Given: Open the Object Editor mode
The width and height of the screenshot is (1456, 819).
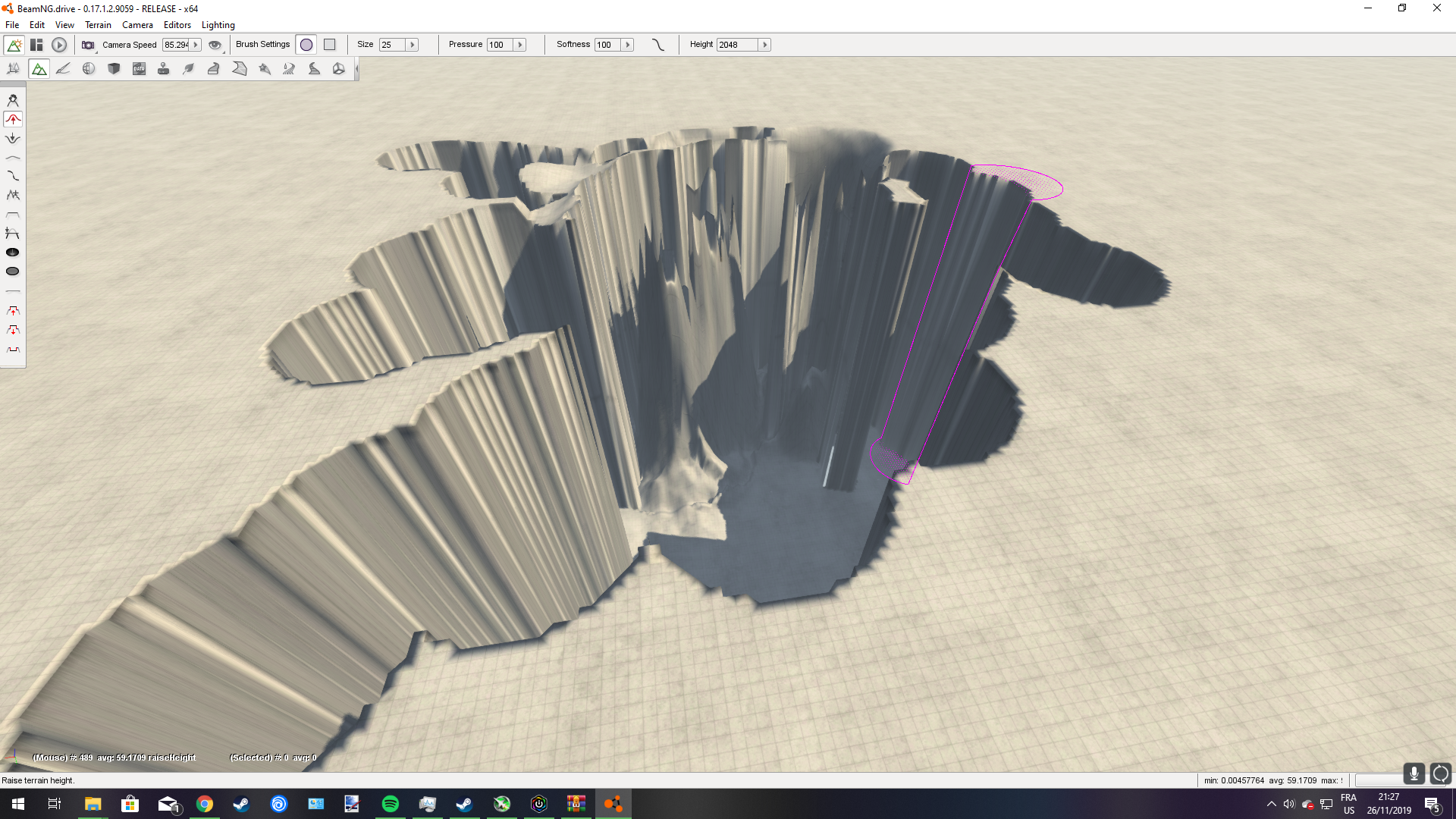Looking at the screenshot, I should pyautogui.click(x=14, y=69).
